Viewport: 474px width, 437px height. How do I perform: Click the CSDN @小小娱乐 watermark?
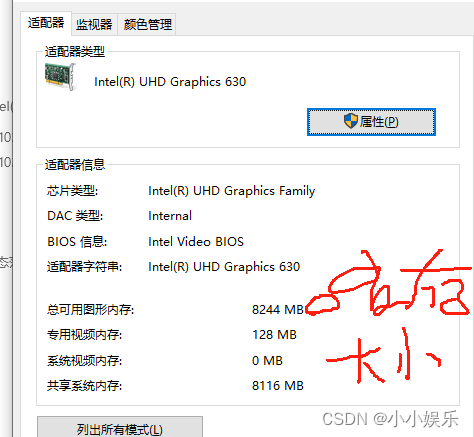[390, 419]
